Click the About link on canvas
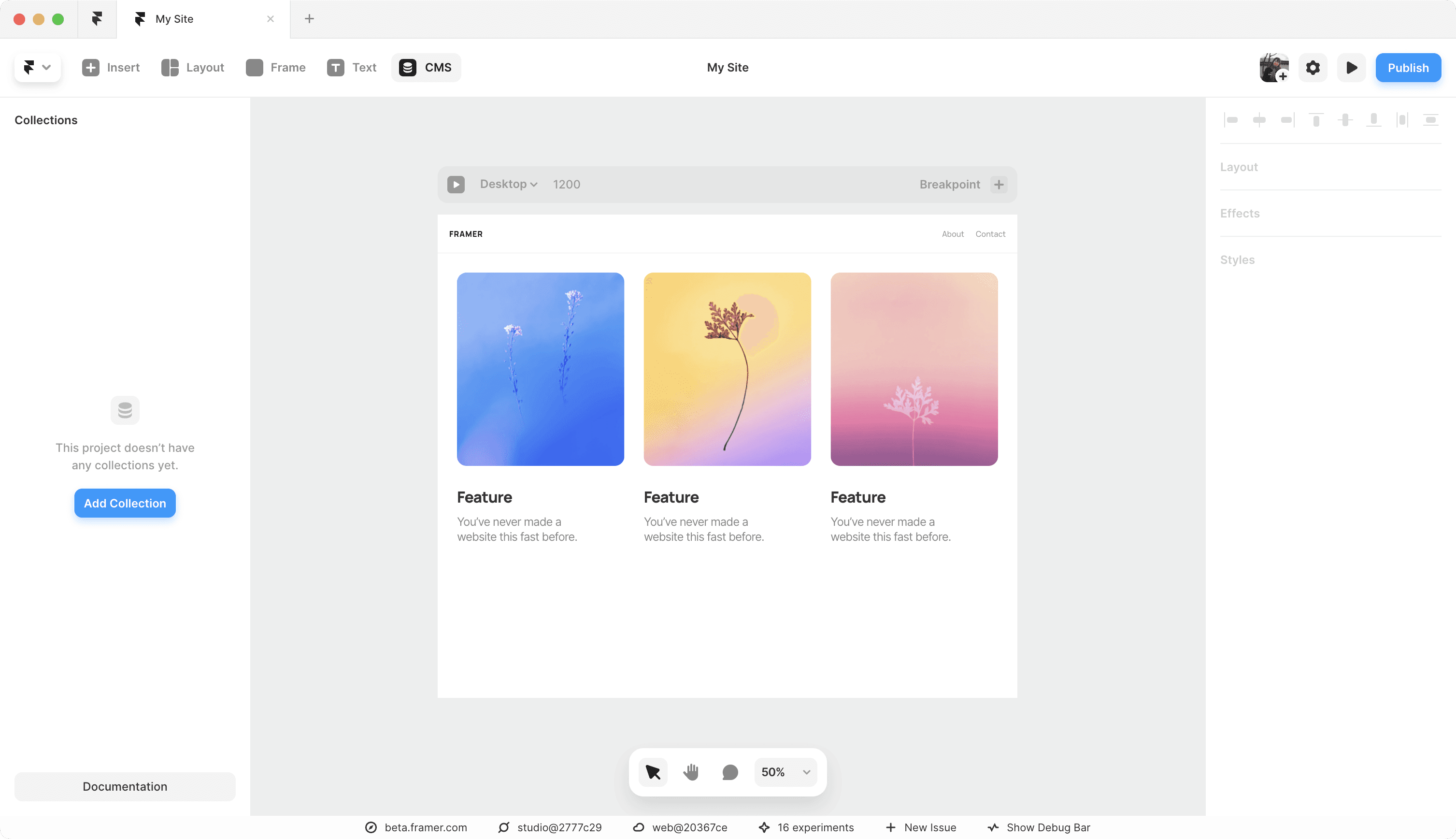This screenshot has width=1456, height=839. click(953, 234)
